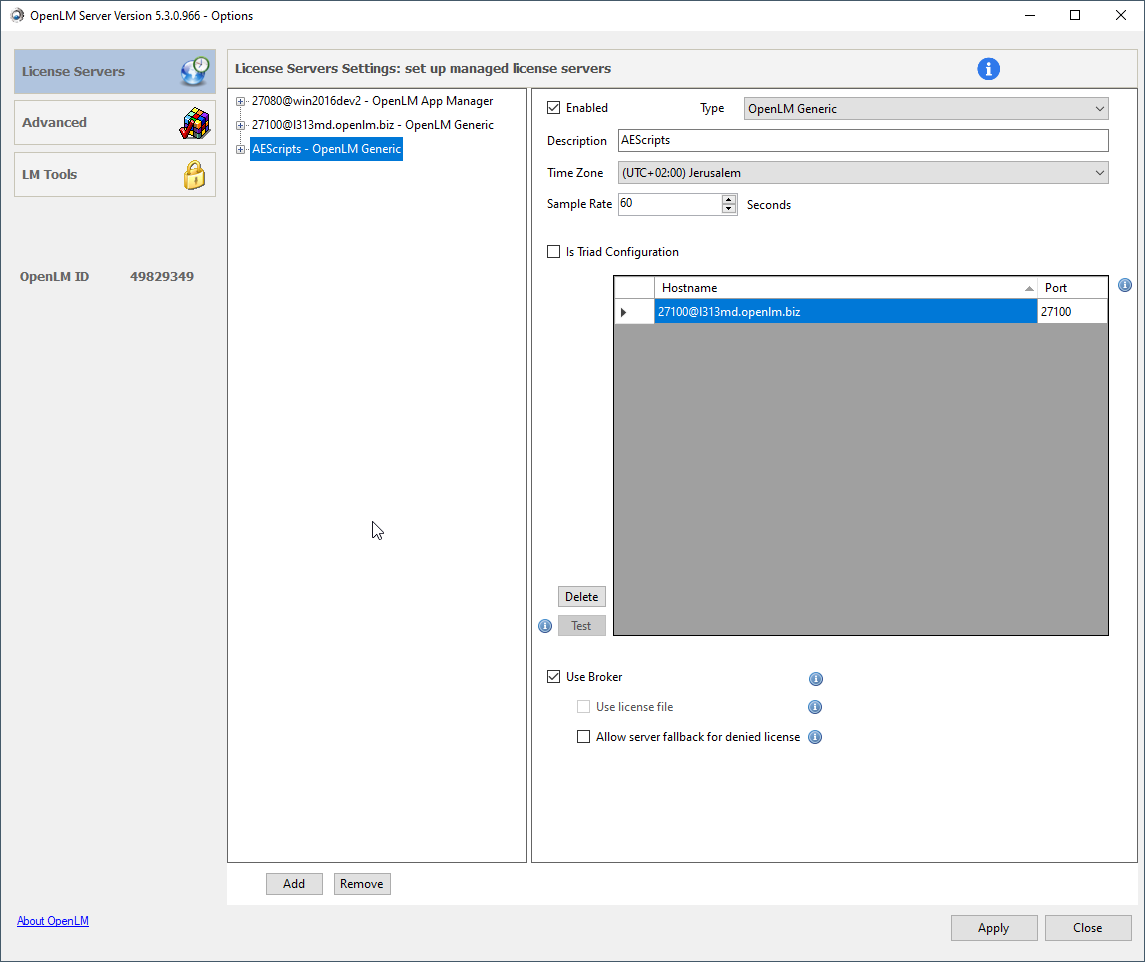Open the License Servers tab
Viewport: 1145px width, 962px height.
point(115,72)
